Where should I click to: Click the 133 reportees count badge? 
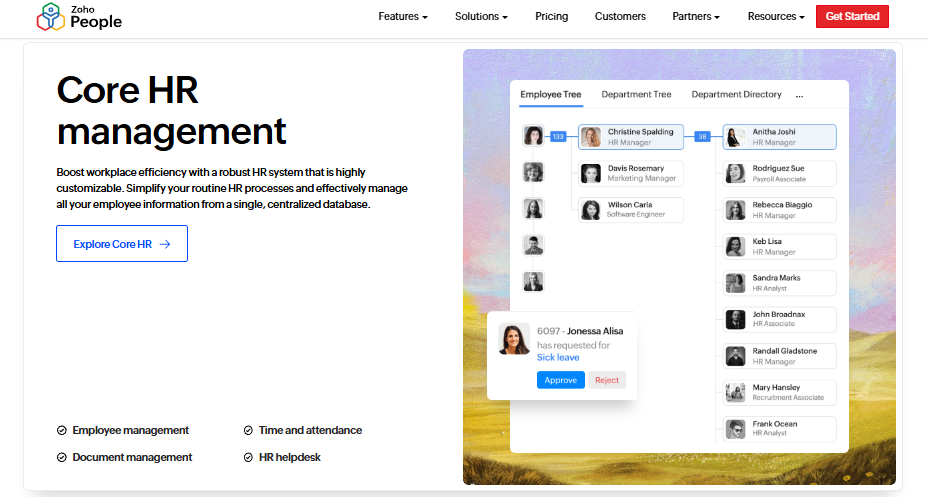[x=558, y=137]
